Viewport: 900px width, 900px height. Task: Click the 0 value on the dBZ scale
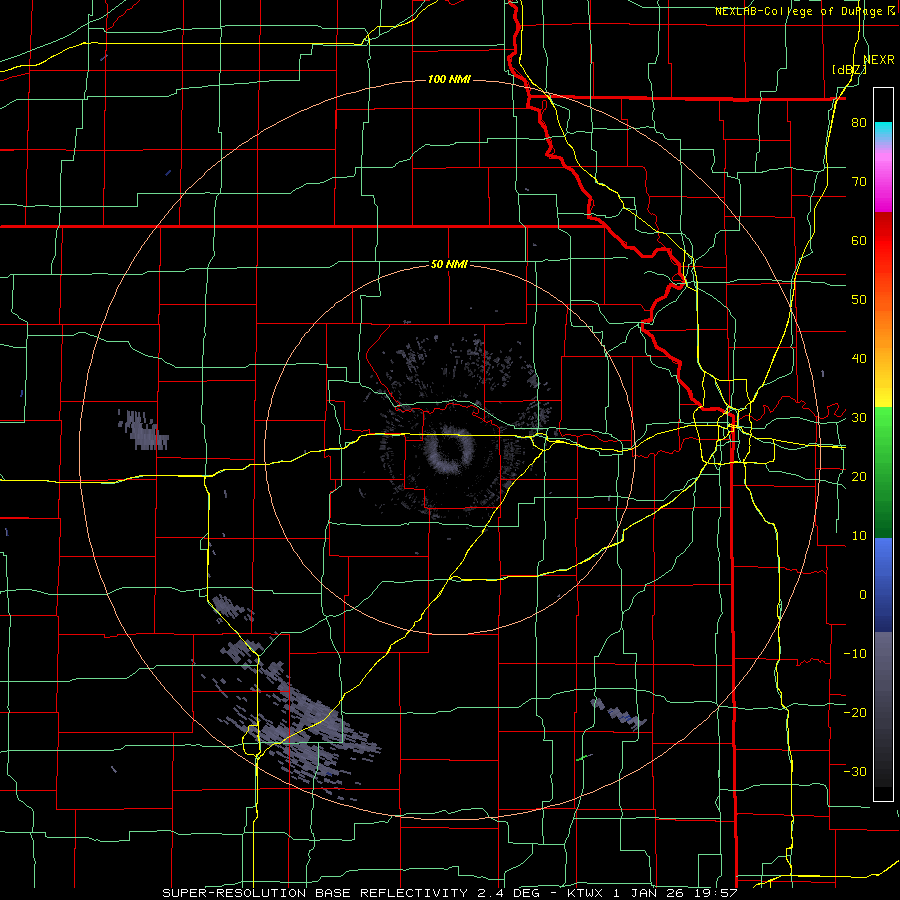click(x=863, y=595)
